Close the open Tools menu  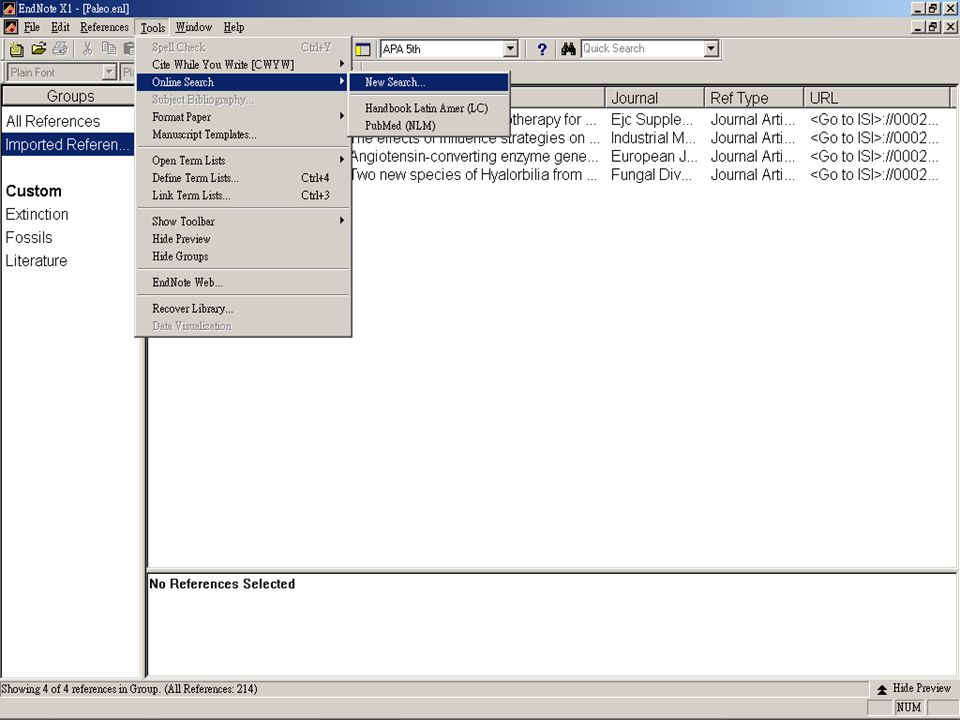point(152,28)
